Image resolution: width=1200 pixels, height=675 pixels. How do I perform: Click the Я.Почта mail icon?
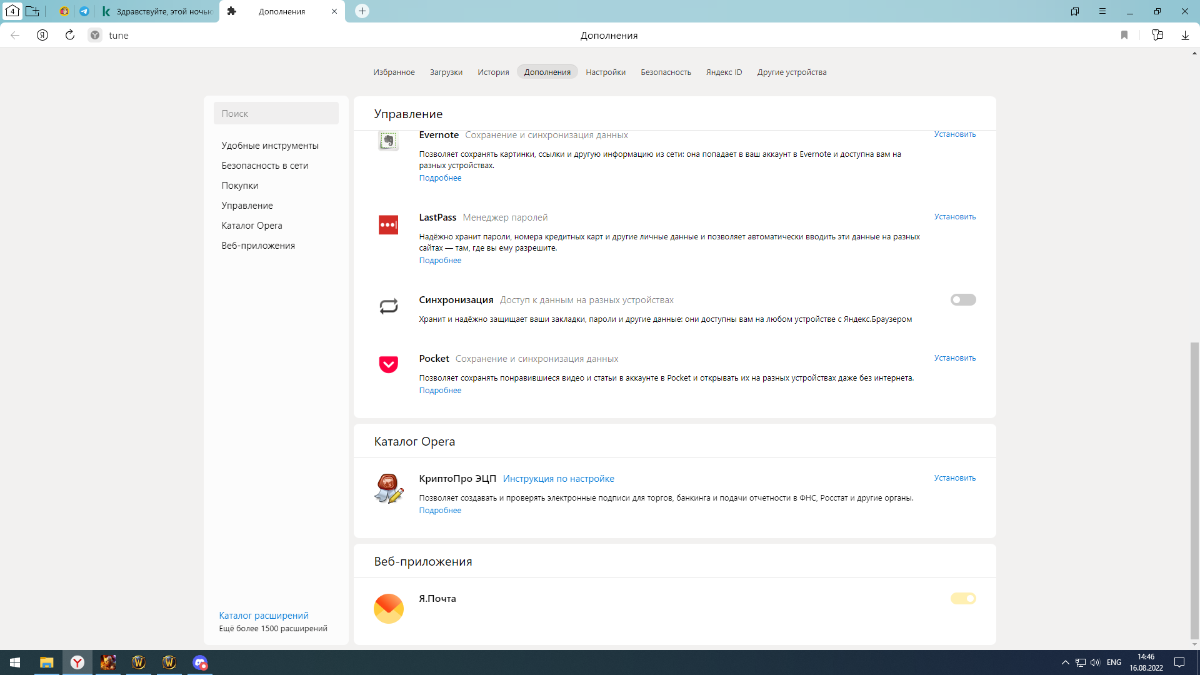coord(389,608)
